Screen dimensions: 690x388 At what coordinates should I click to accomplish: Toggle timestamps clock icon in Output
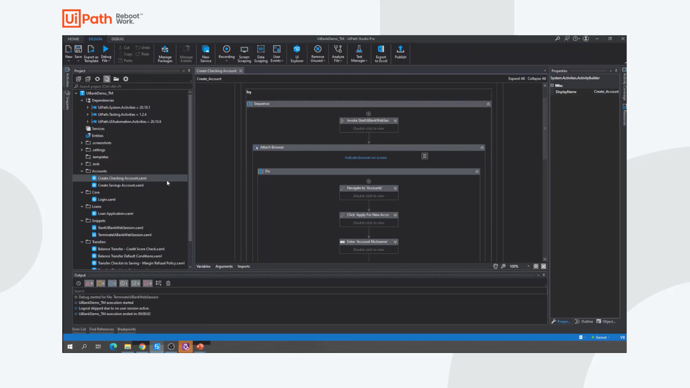(x=78, y=283)
